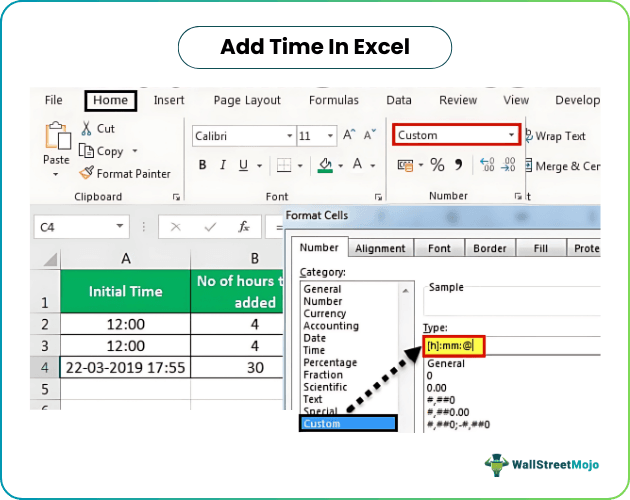Click Decrease Decimal icon

(x=508, y=165)
